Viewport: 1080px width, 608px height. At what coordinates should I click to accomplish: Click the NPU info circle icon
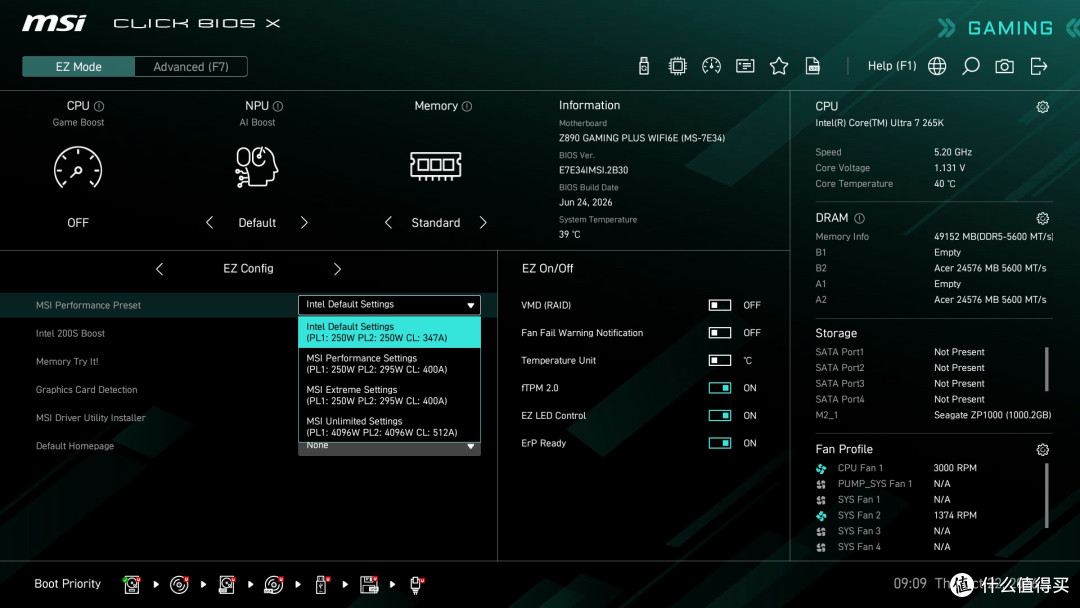click(278, 106)
